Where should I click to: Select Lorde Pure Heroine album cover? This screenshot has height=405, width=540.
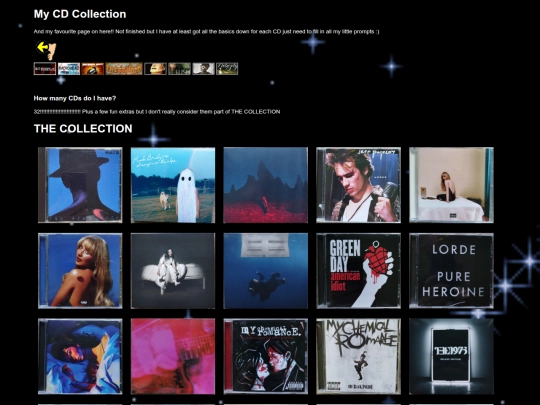[x=451, y=271]
